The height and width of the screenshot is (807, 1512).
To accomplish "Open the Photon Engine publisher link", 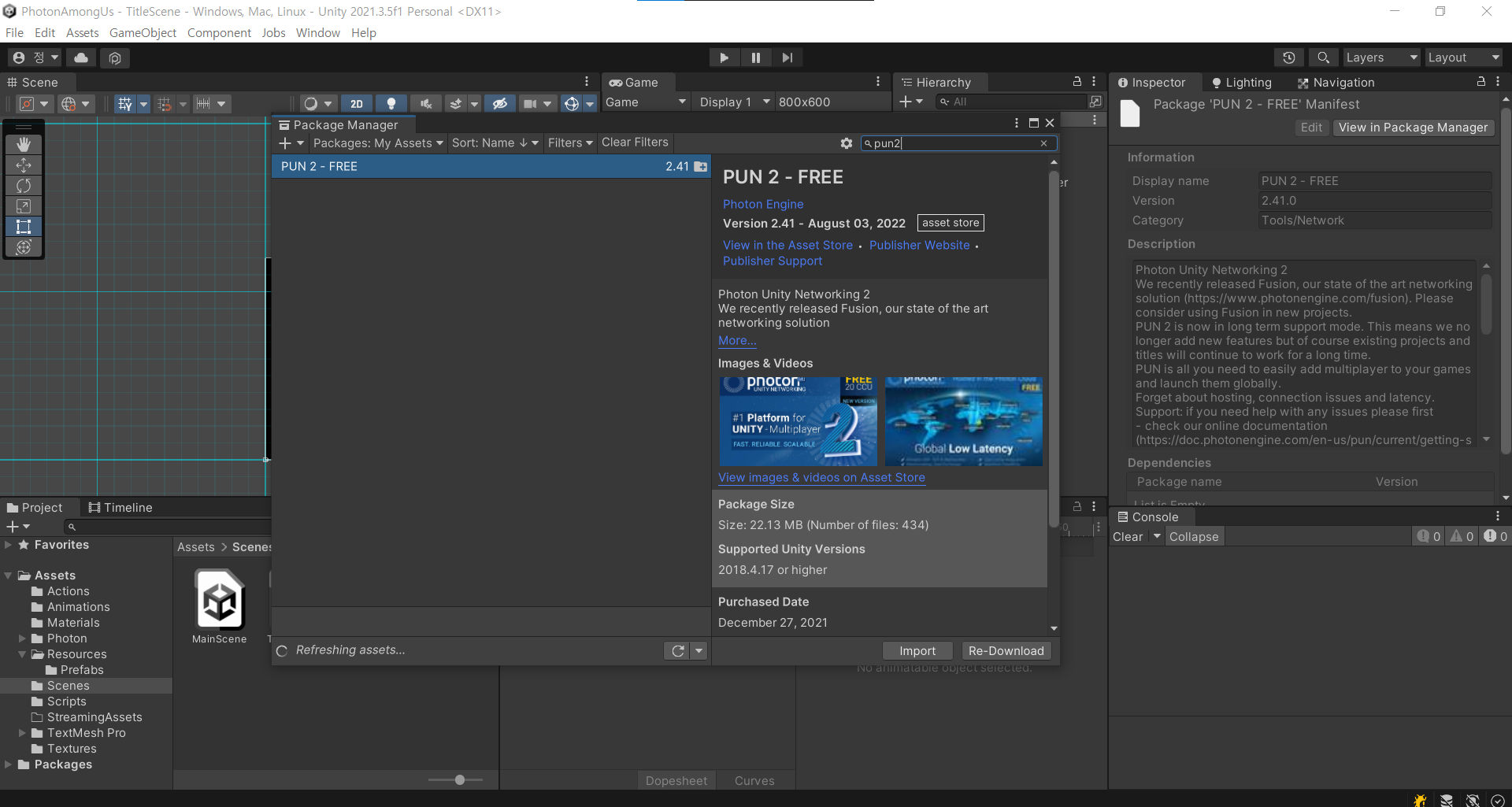I will 763,204.
